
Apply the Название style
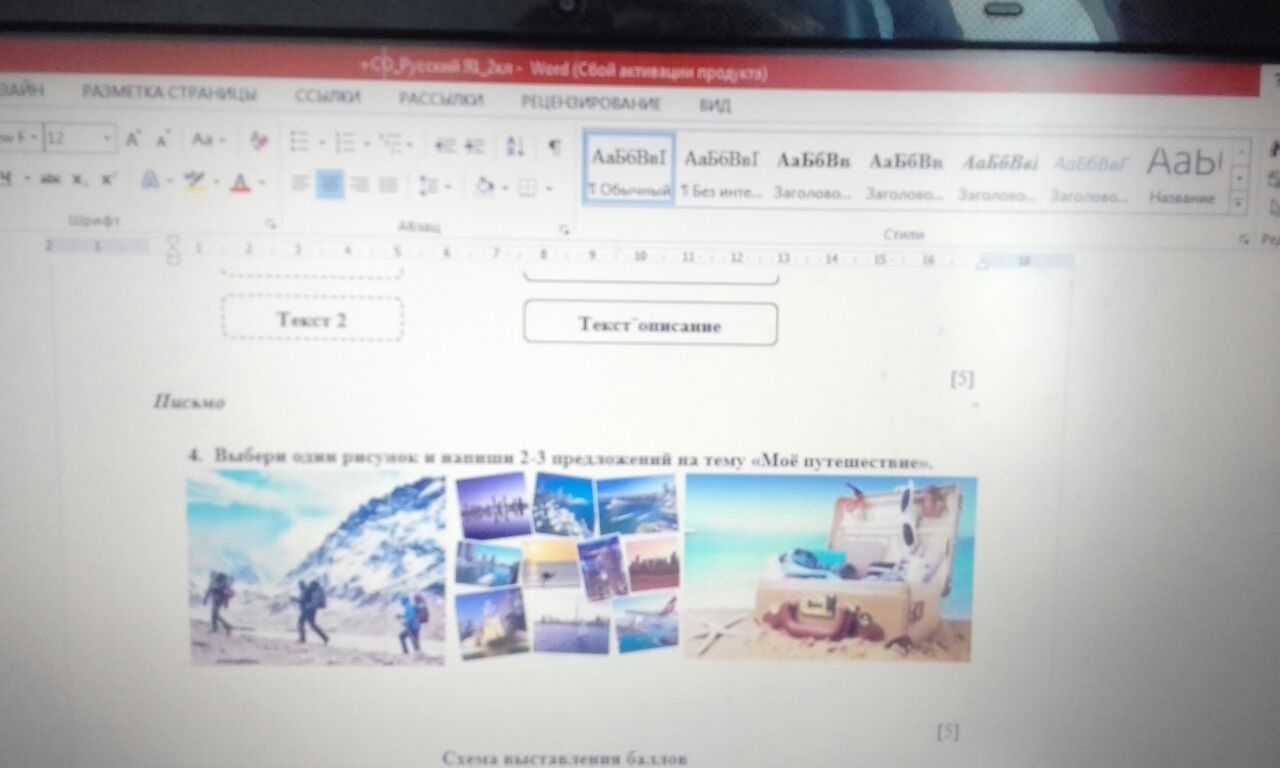point(1183,173)
